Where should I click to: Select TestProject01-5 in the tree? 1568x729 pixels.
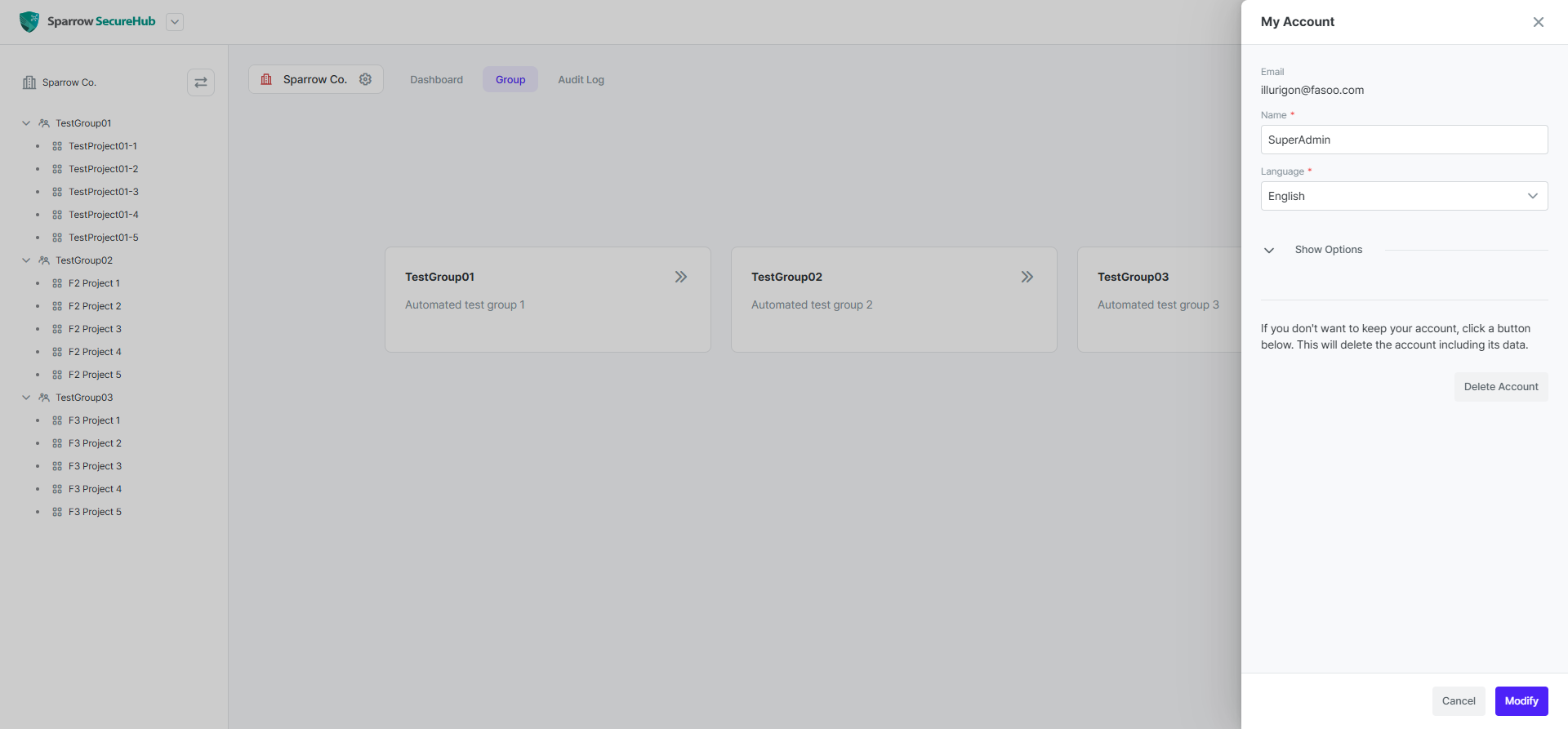coord(104,238)
